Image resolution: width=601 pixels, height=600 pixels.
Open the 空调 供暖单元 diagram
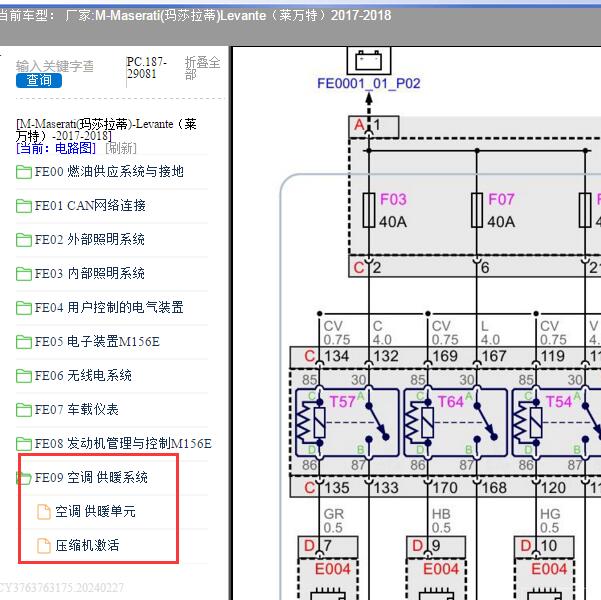click(95, 512)
